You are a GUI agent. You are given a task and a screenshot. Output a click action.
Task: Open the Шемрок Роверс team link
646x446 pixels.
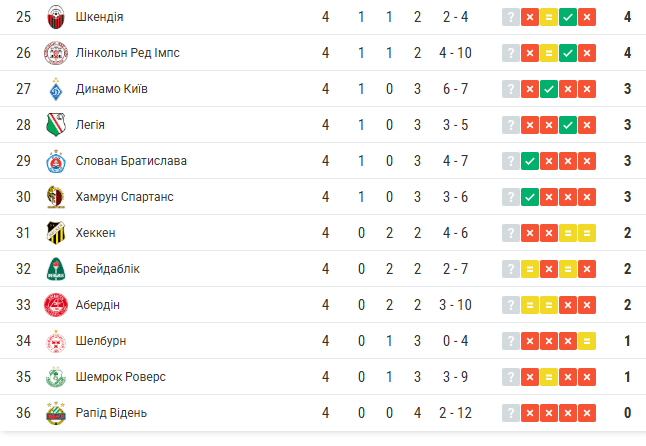[x=120, y=377]
